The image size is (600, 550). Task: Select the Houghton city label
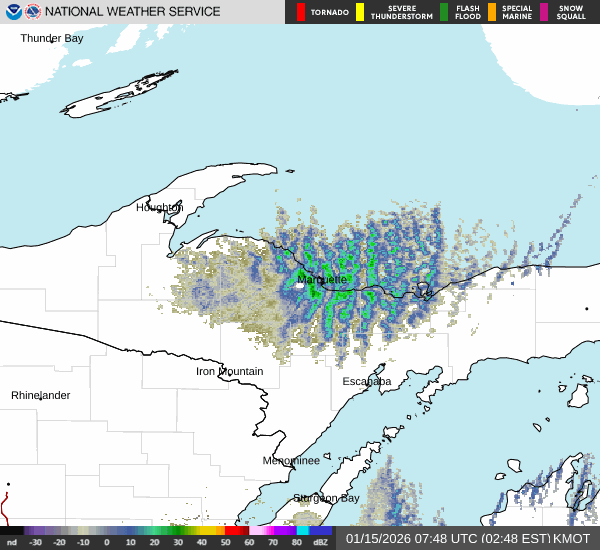tap(160, 207)
